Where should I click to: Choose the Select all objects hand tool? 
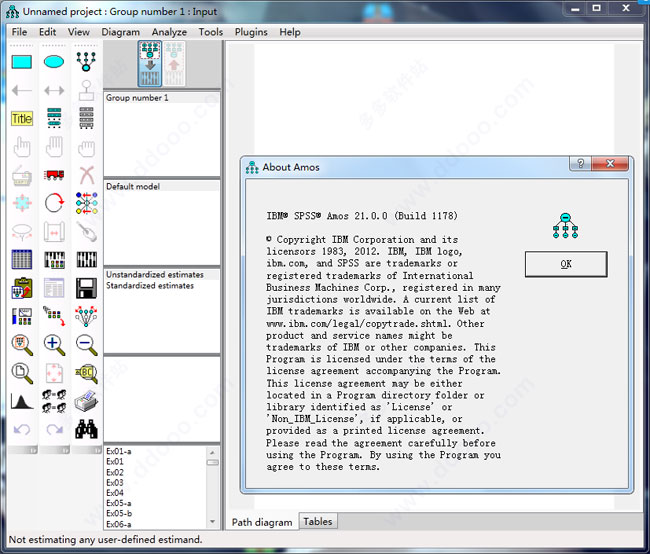point(54,147)
